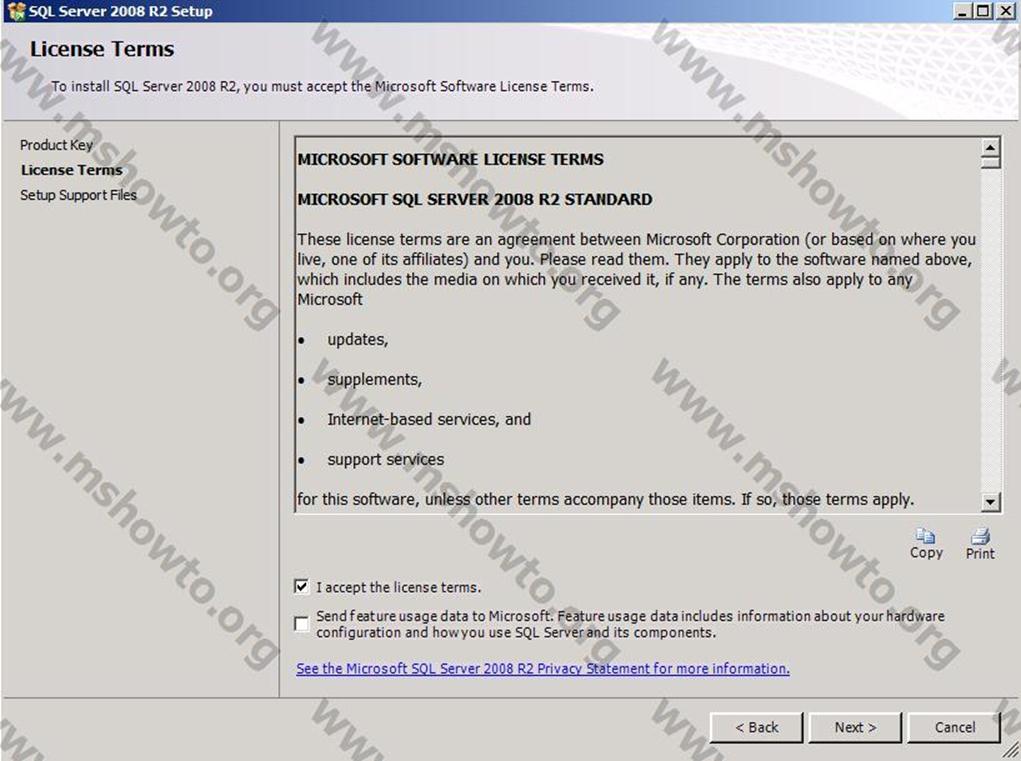Viewport: 1021px width, 761px height.
Task: Click the 'updates,' bullet item
Action: click(x=357, y=340)
